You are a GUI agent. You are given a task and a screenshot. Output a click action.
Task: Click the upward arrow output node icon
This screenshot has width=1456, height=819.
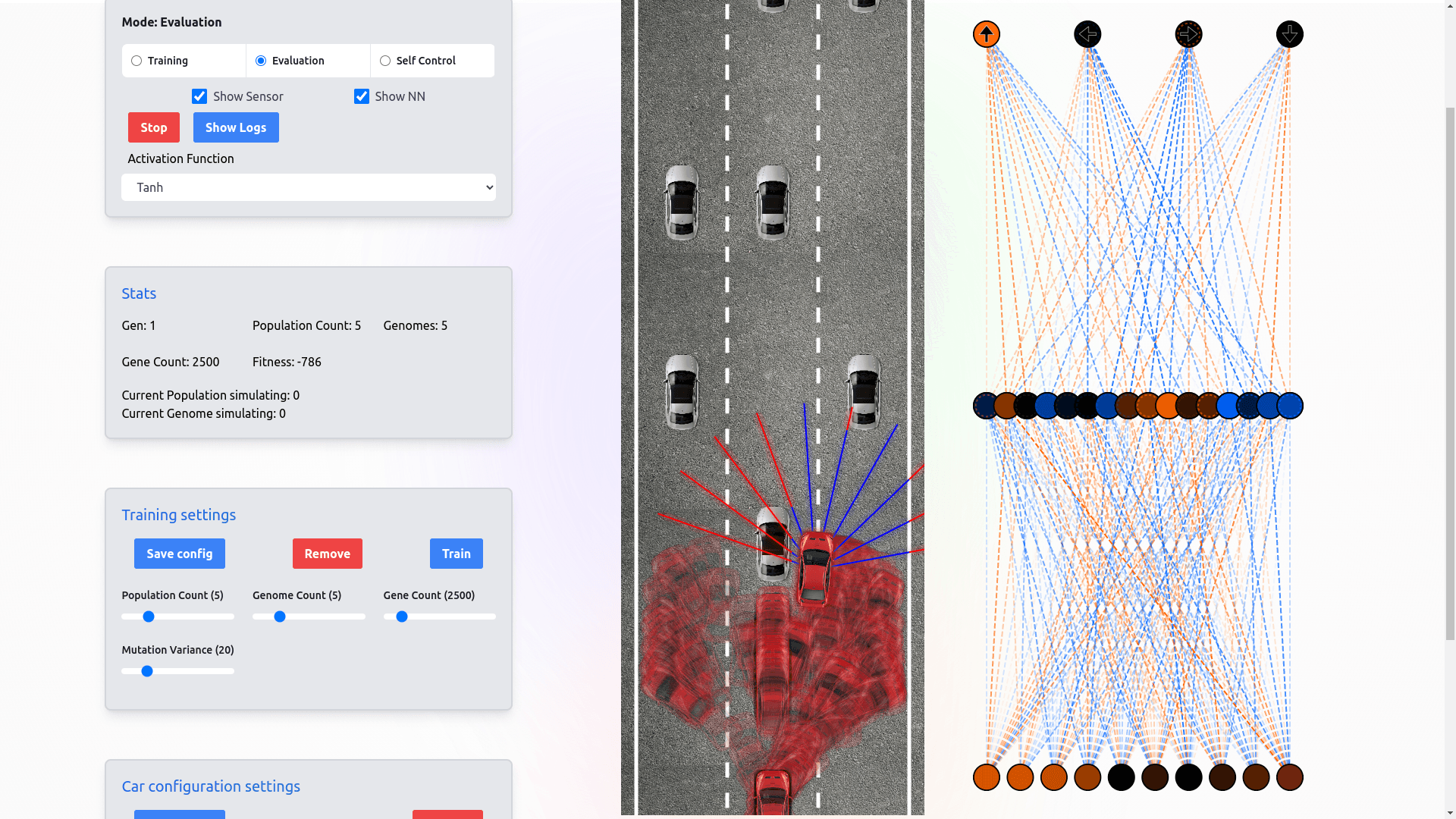coord(987,34)
